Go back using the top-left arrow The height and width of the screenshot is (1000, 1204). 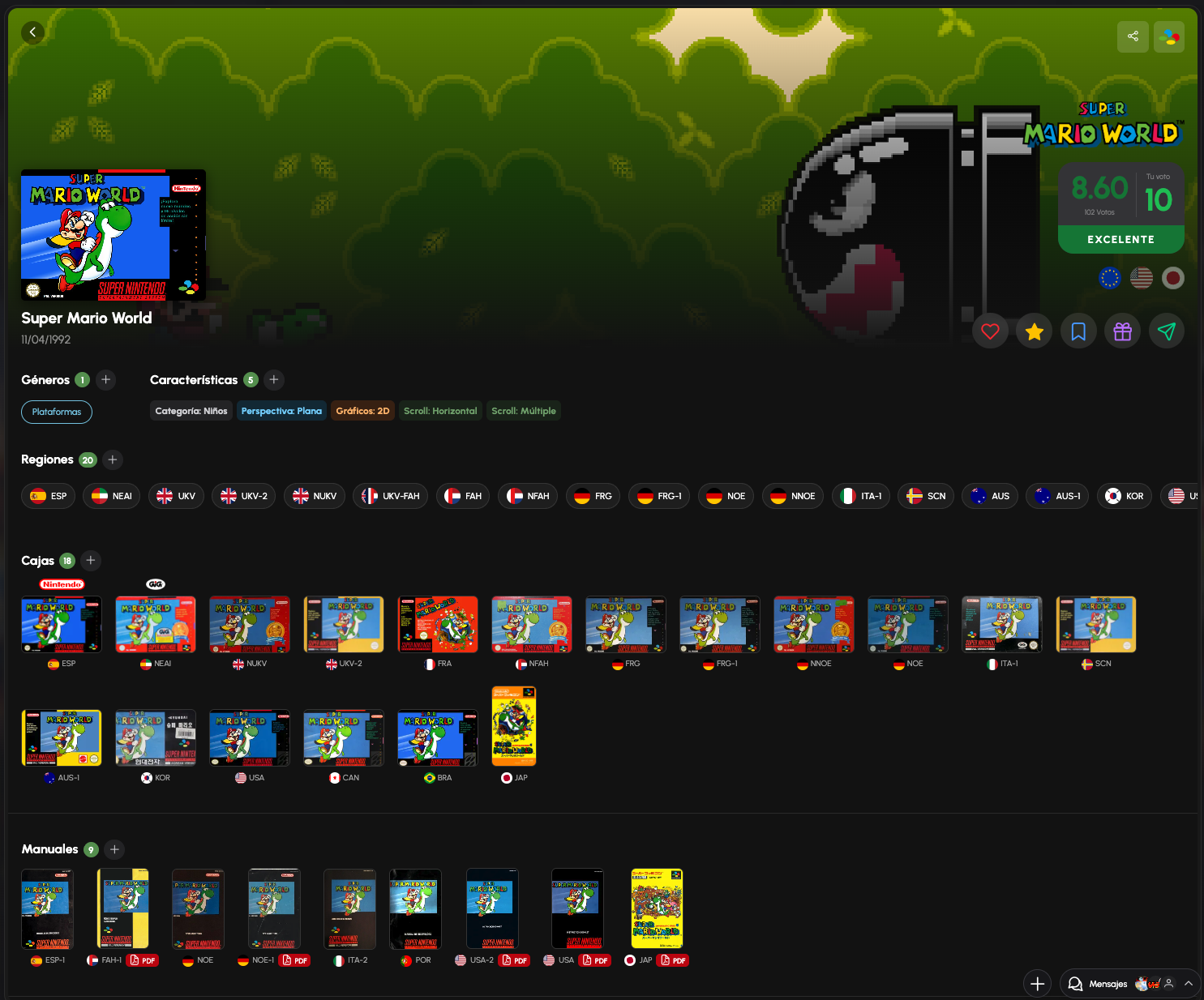click(32, 32)
